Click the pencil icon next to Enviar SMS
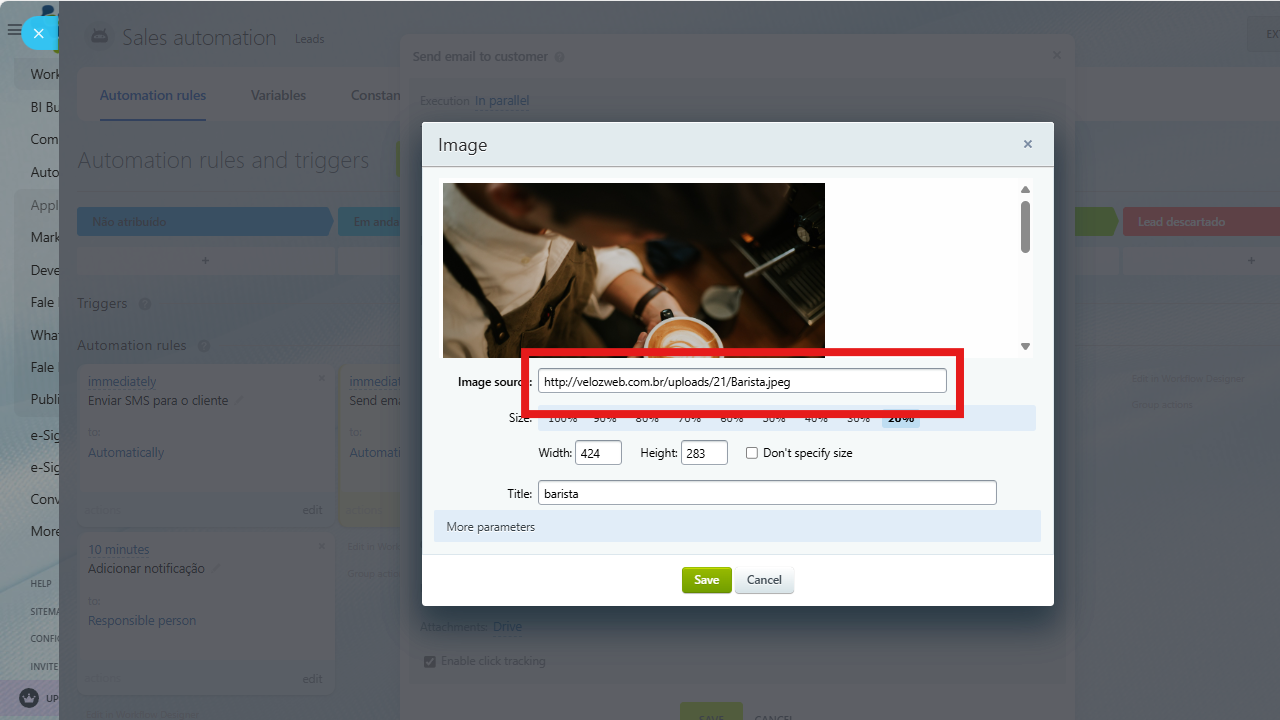The height and width of the screenshot is (720, 1280). 238,401
